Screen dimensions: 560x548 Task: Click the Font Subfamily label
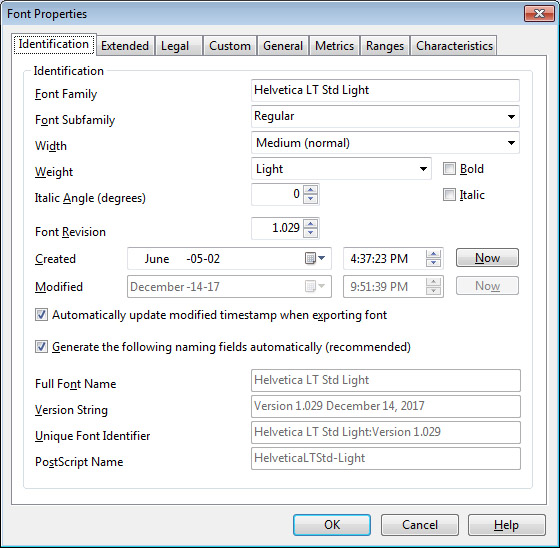(x=75, y=120)
